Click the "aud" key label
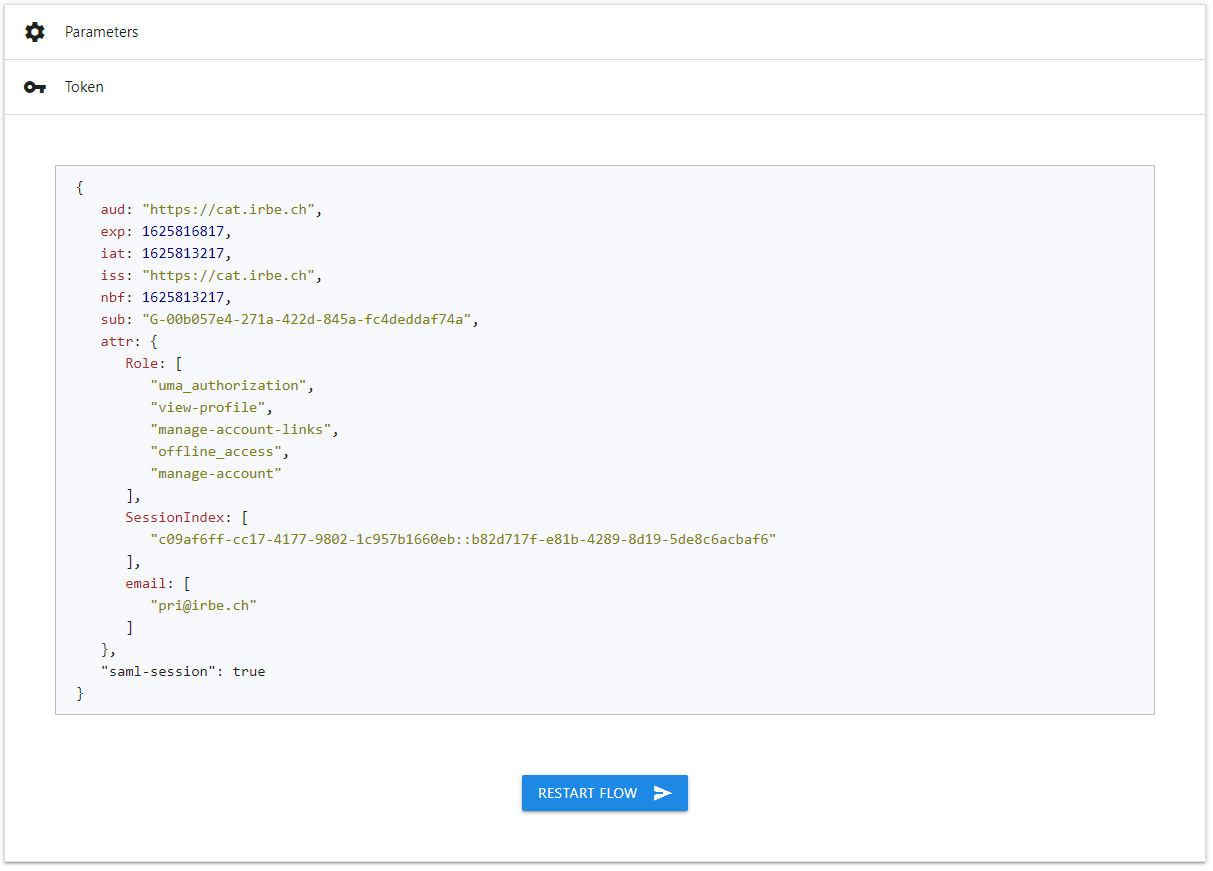1213x871 pixels. point(113,210)
